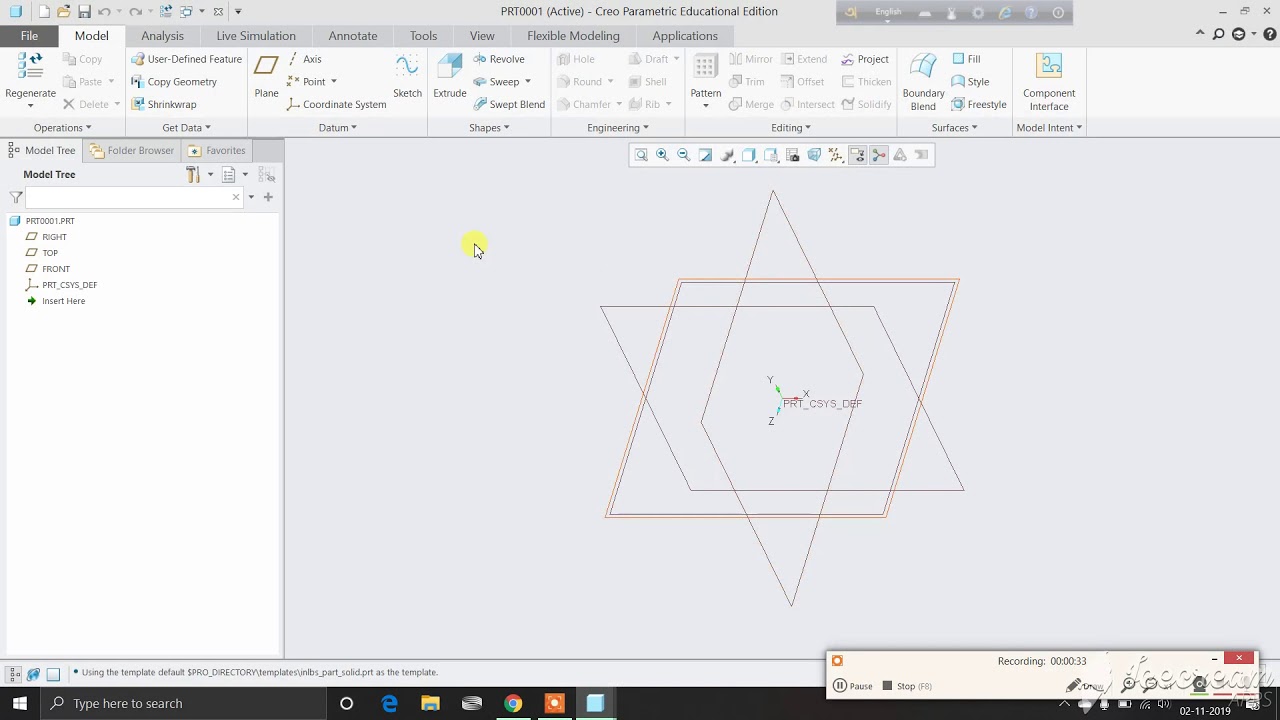Click the Windows Start button

click(19, 703)
